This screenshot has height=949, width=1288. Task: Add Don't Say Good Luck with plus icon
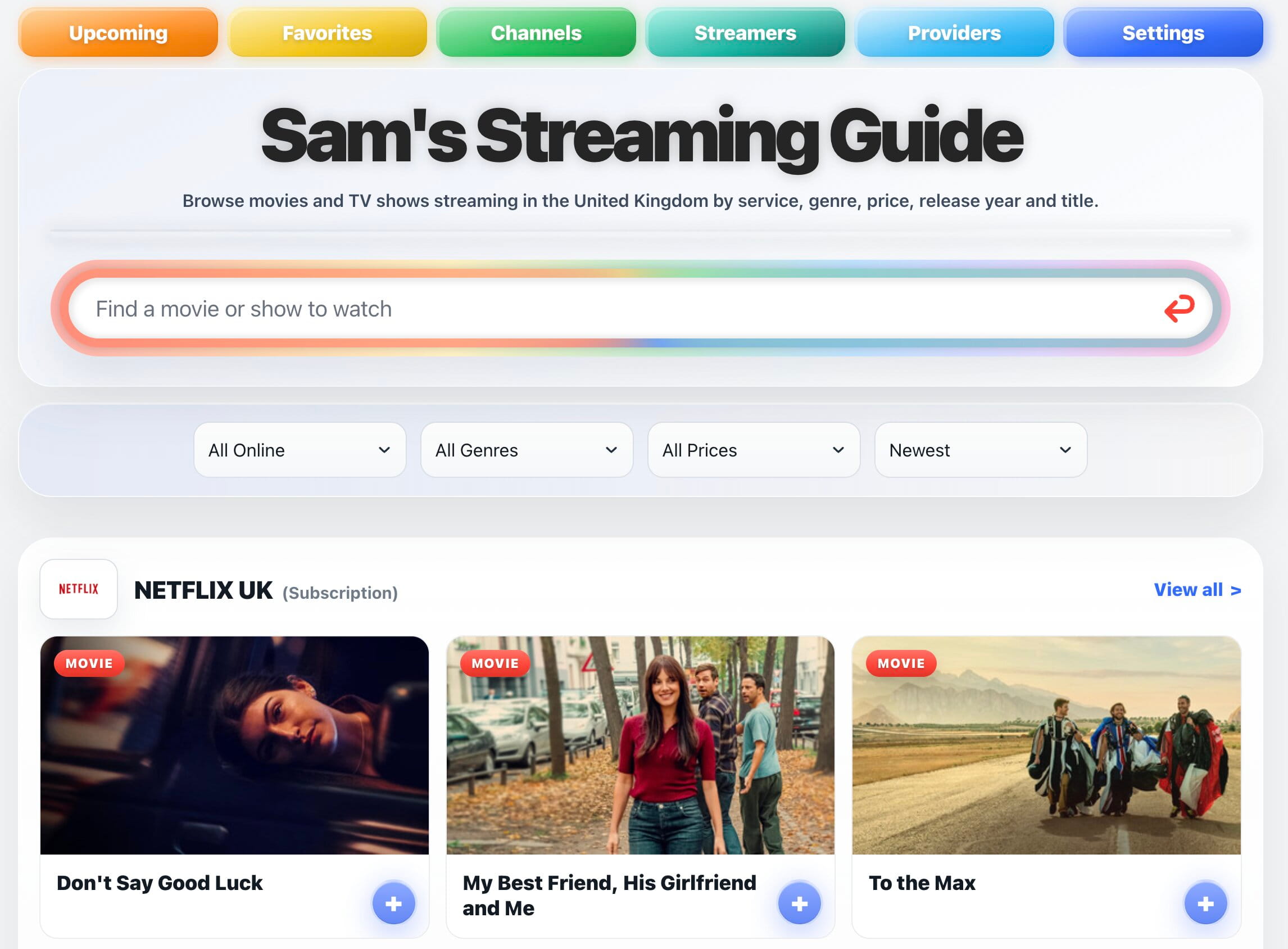(393, 903)
